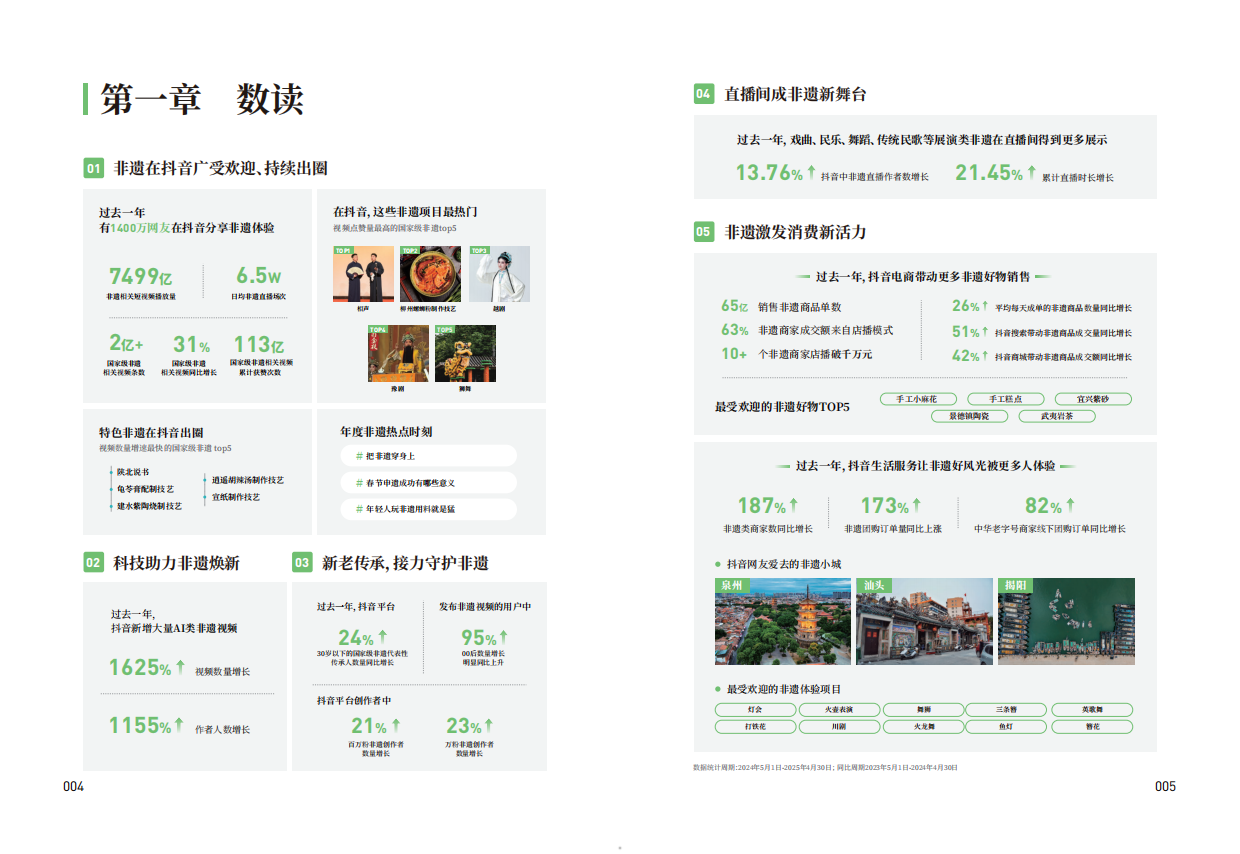Click page number 005
The width and height of the screenshot is (1240, 854).
click(1166, 787)
